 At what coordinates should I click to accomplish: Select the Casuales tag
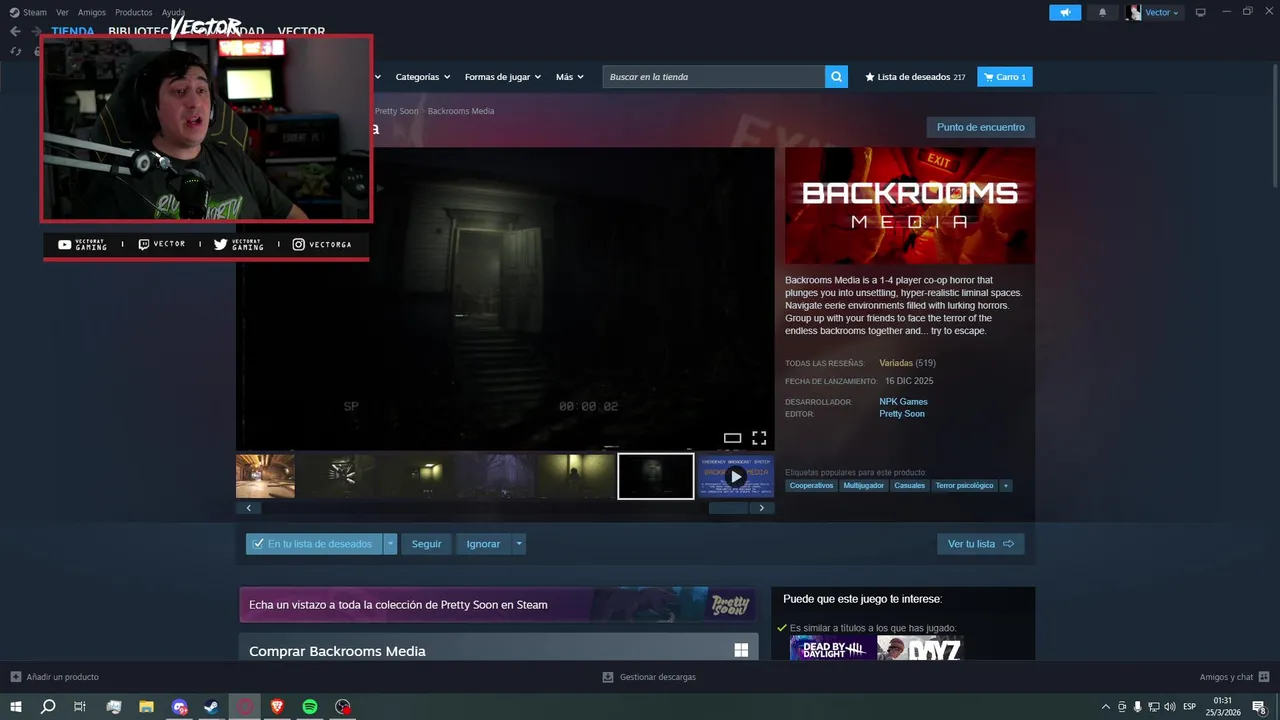[x=909, y=486]
